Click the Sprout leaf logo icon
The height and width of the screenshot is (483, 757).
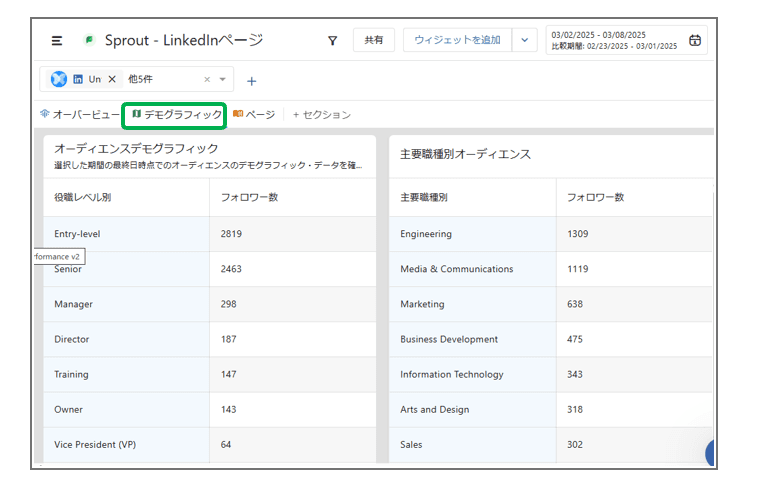(89, 40)
